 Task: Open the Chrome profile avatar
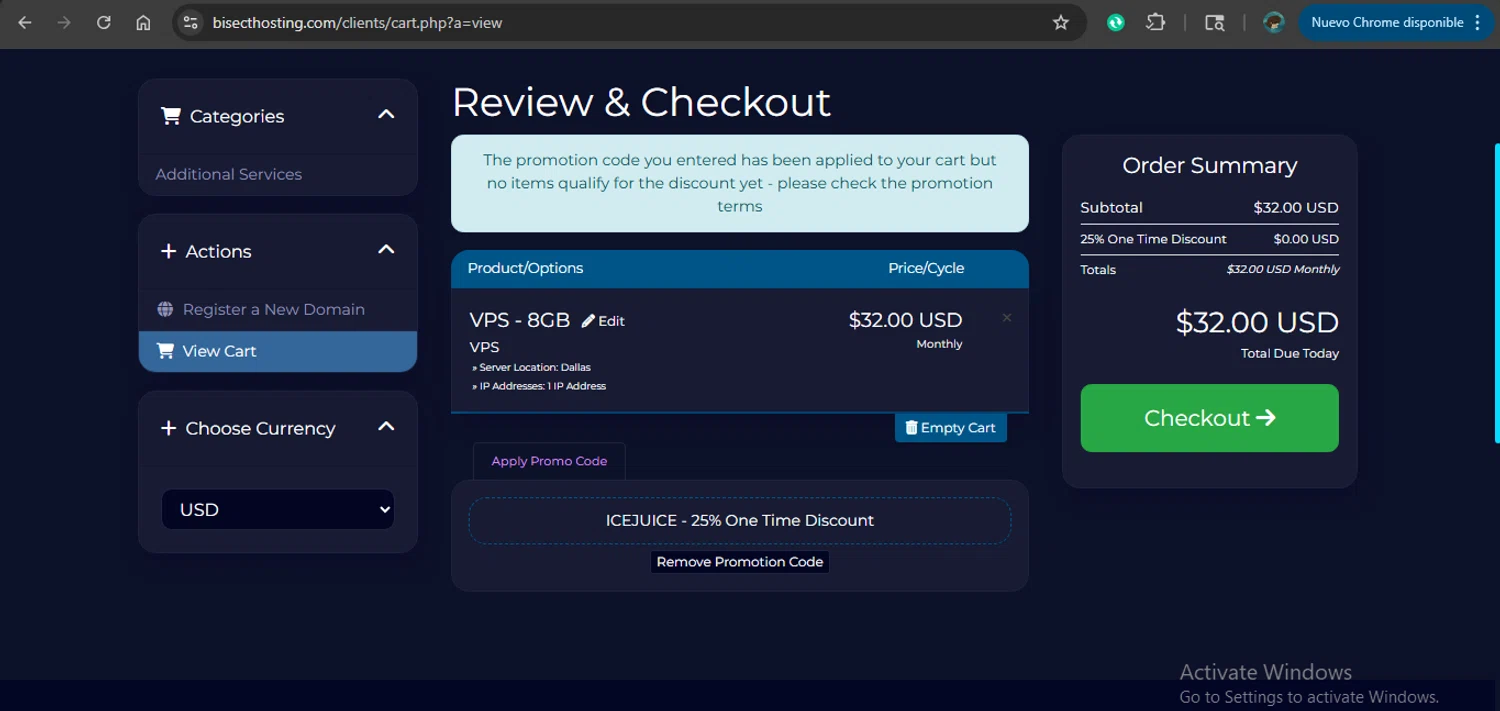point(1273,22)
